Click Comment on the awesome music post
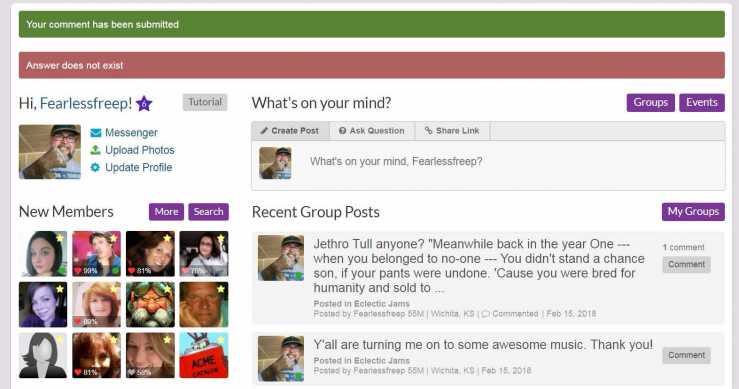739x389 pixels. (x=686, y=355)
